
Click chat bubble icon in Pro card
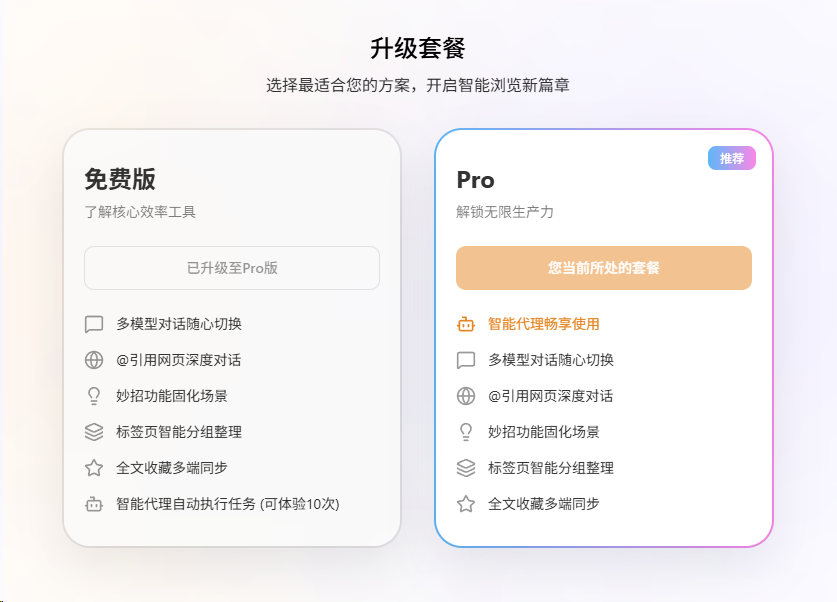pyautogui.click(x=466, y=360)
